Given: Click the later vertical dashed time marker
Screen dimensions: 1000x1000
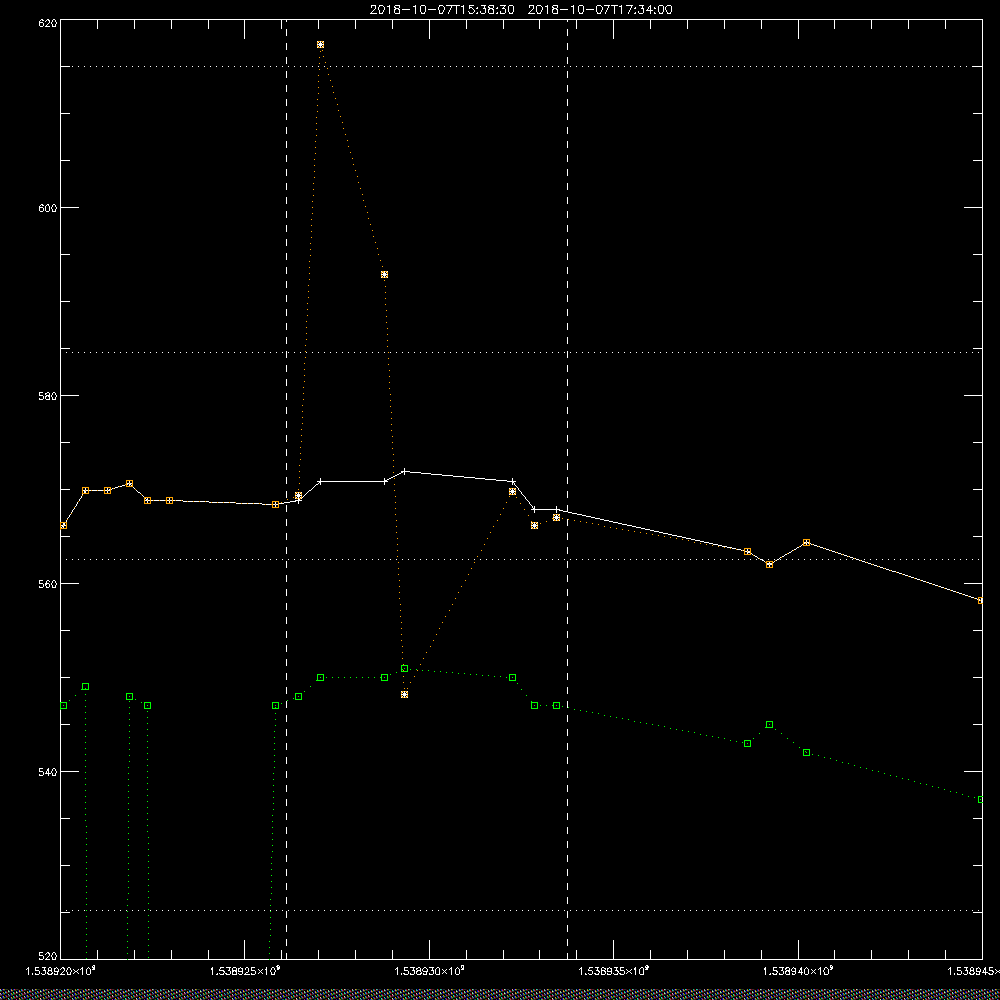Looking at the screenshot, I should 568,489.
